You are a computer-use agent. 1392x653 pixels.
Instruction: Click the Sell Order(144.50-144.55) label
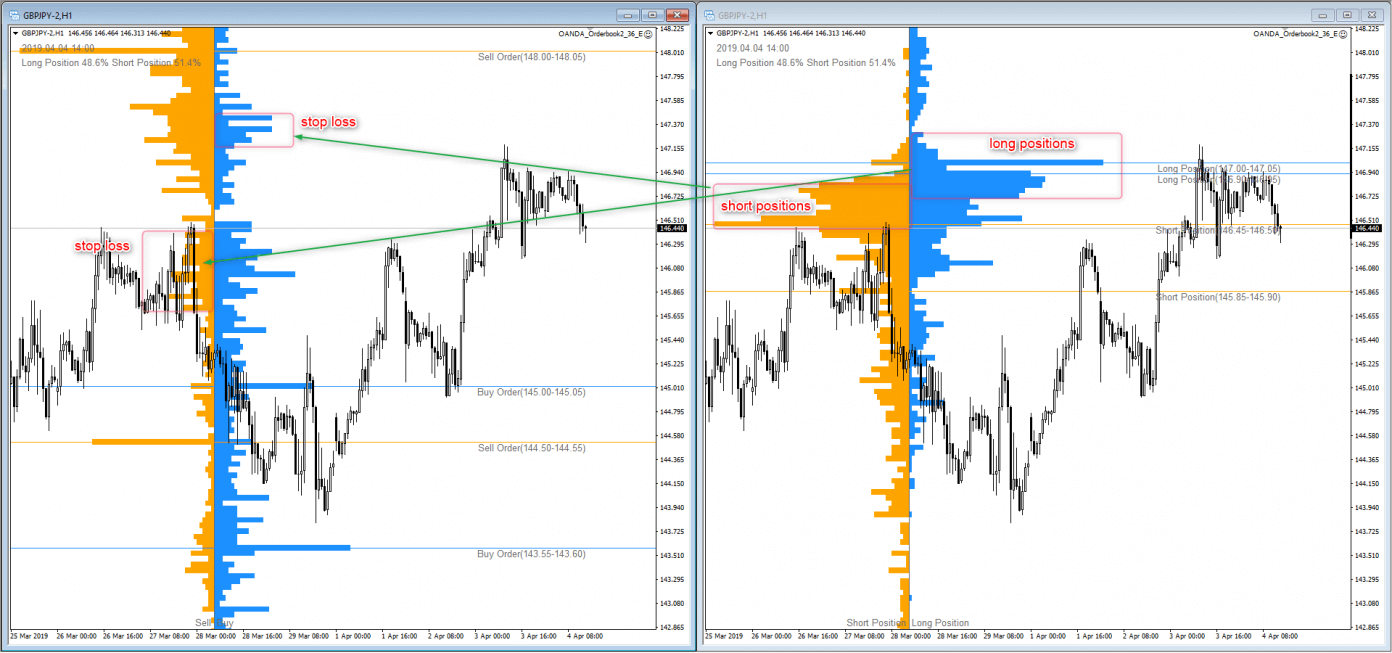click(x=531, y=448)
